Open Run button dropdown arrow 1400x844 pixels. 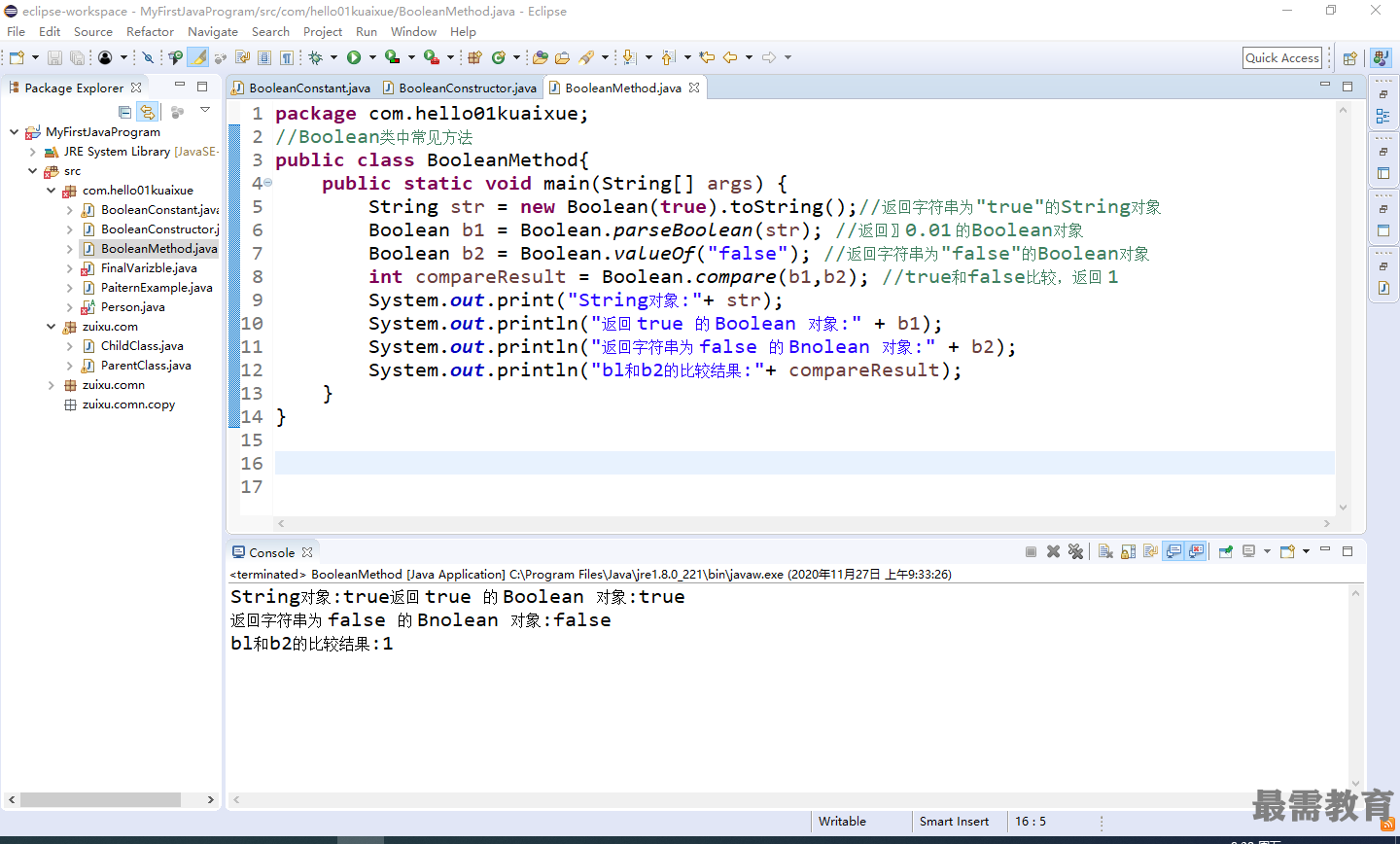[371, 57]
